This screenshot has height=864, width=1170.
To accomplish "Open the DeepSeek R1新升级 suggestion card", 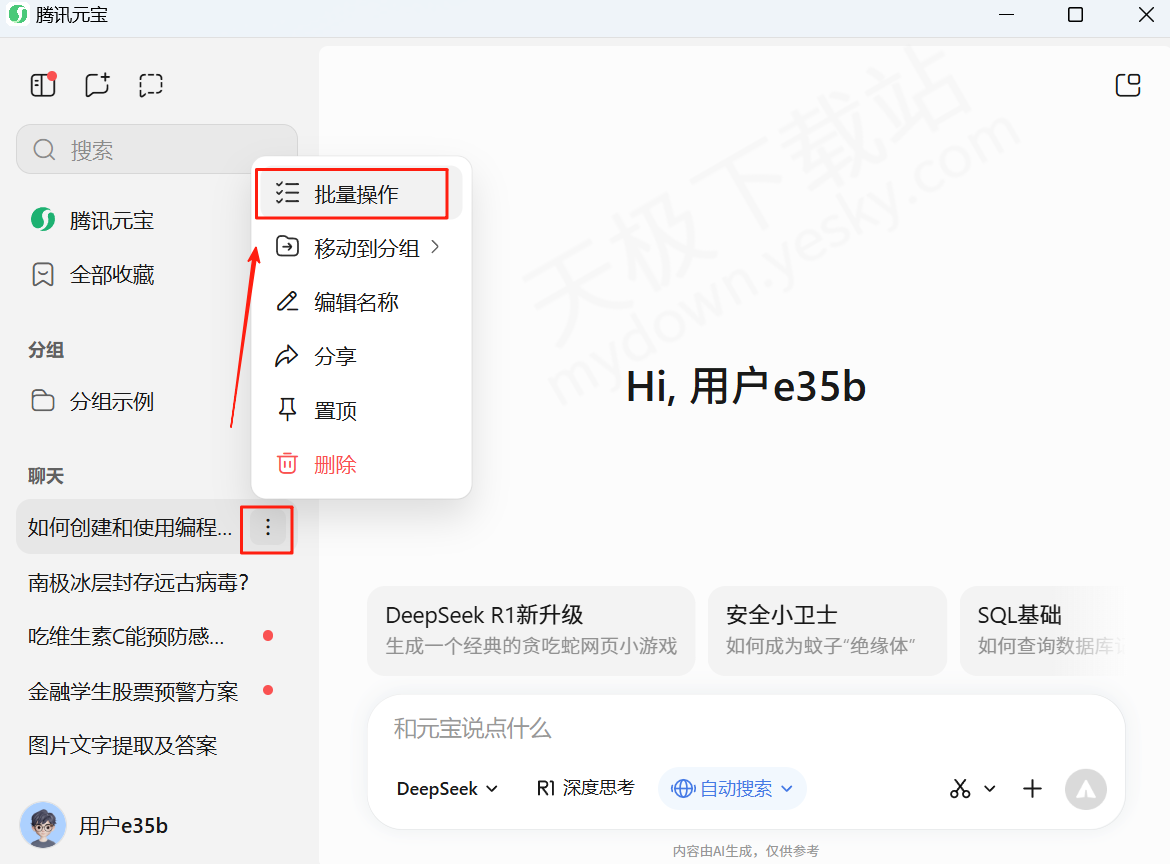I will tap(531, 630).
